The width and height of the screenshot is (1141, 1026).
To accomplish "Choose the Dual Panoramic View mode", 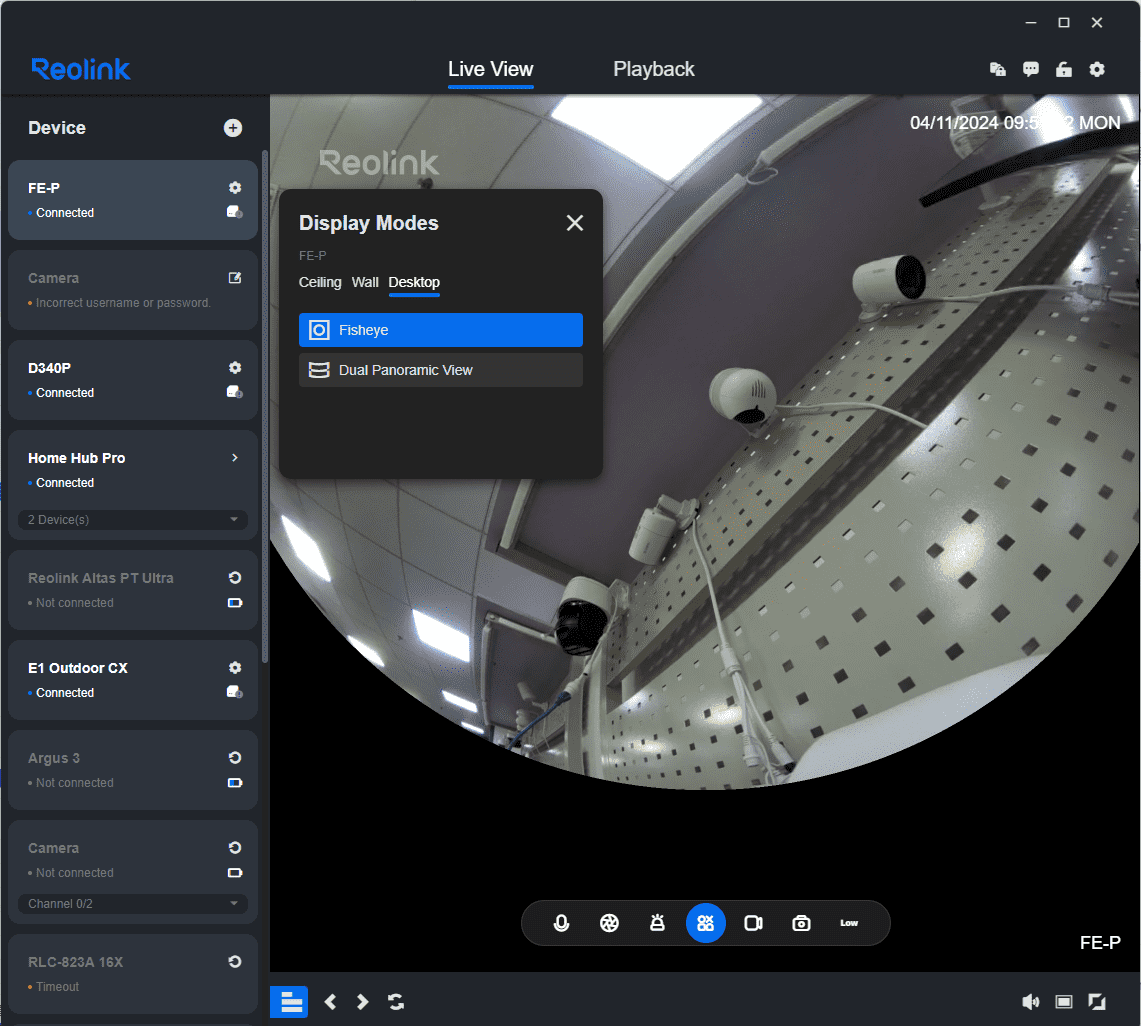I will point(441,370).
